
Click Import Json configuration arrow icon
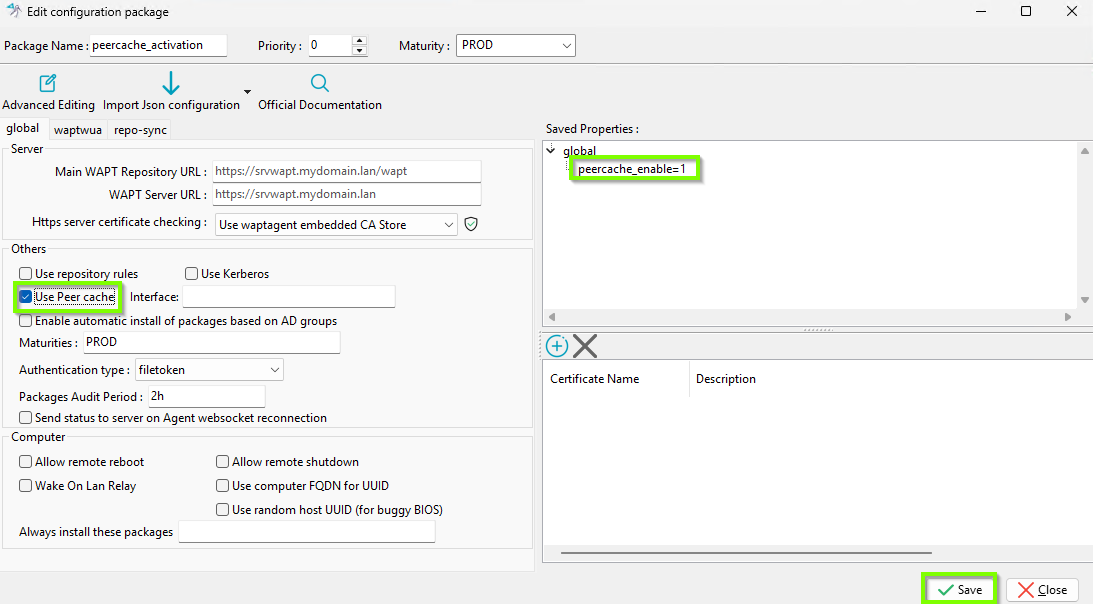tap(171, 83)
